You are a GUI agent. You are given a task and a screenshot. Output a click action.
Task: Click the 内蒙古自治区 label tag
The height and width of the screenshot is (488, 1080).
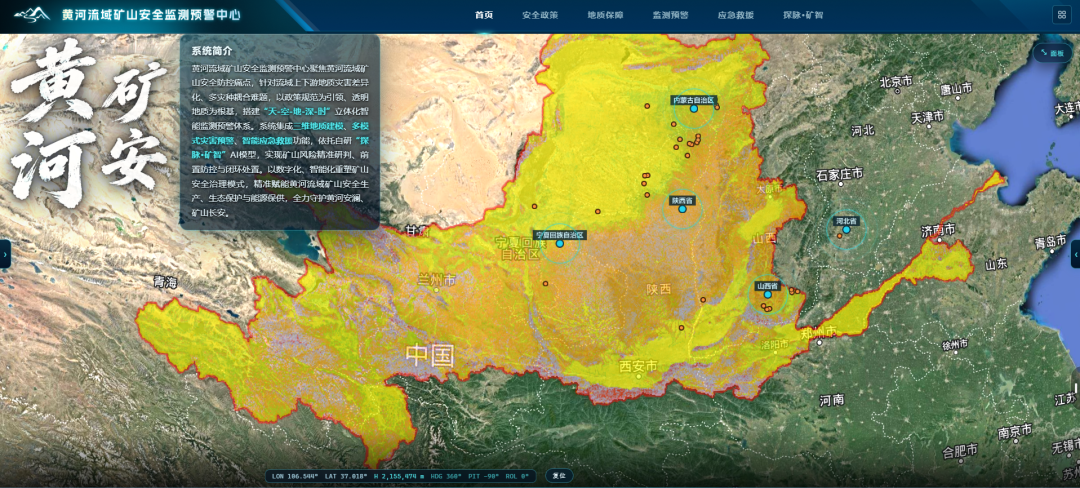pos(695,100)
